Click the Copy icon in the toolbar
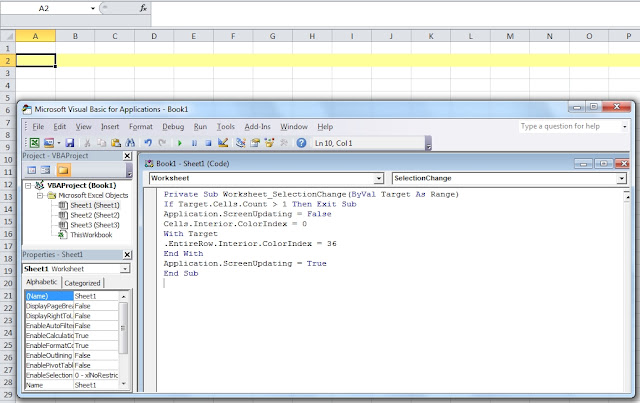640x403 pixels. point(101,143)
